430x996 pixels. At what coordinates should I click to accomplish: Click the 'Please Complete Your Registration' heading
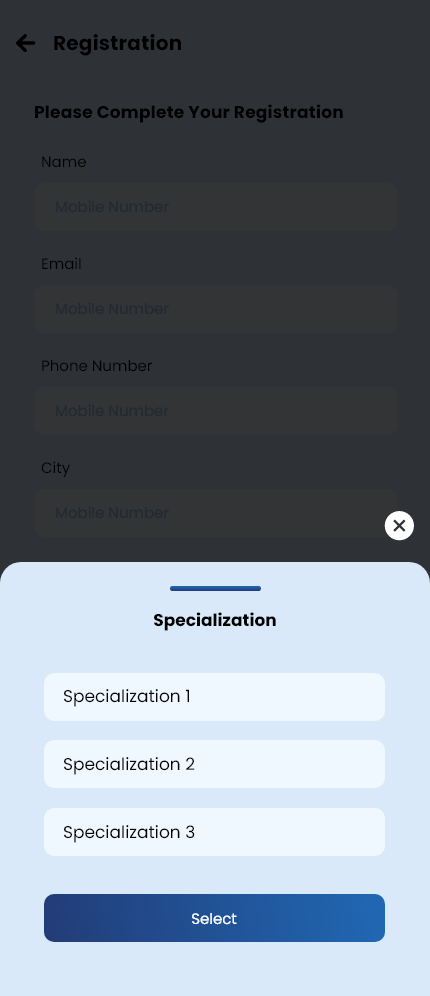(x=189, y=112)
